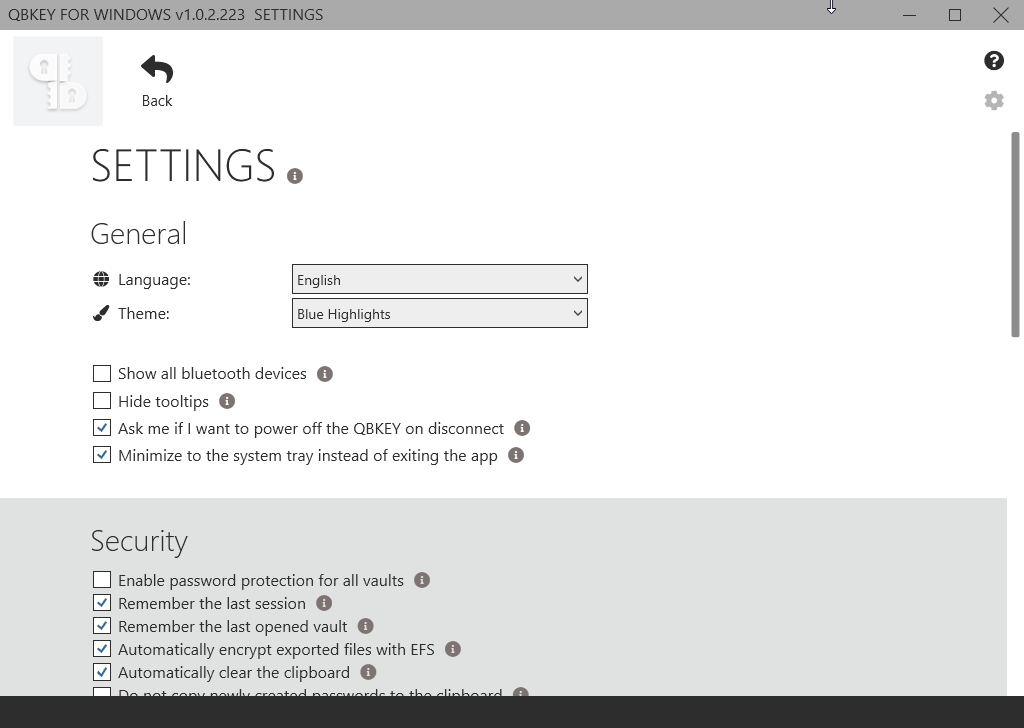The width and height of the screenshot is (1024, 728).
Task: Open the help question mark icon
Action: pyautogui.click(x=993, y=61)
